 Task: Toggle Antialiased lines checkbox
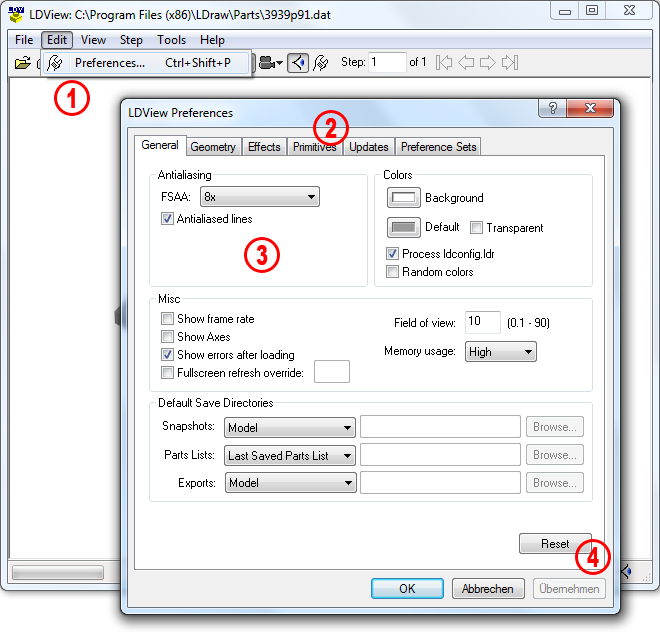[x=167, y=219]
